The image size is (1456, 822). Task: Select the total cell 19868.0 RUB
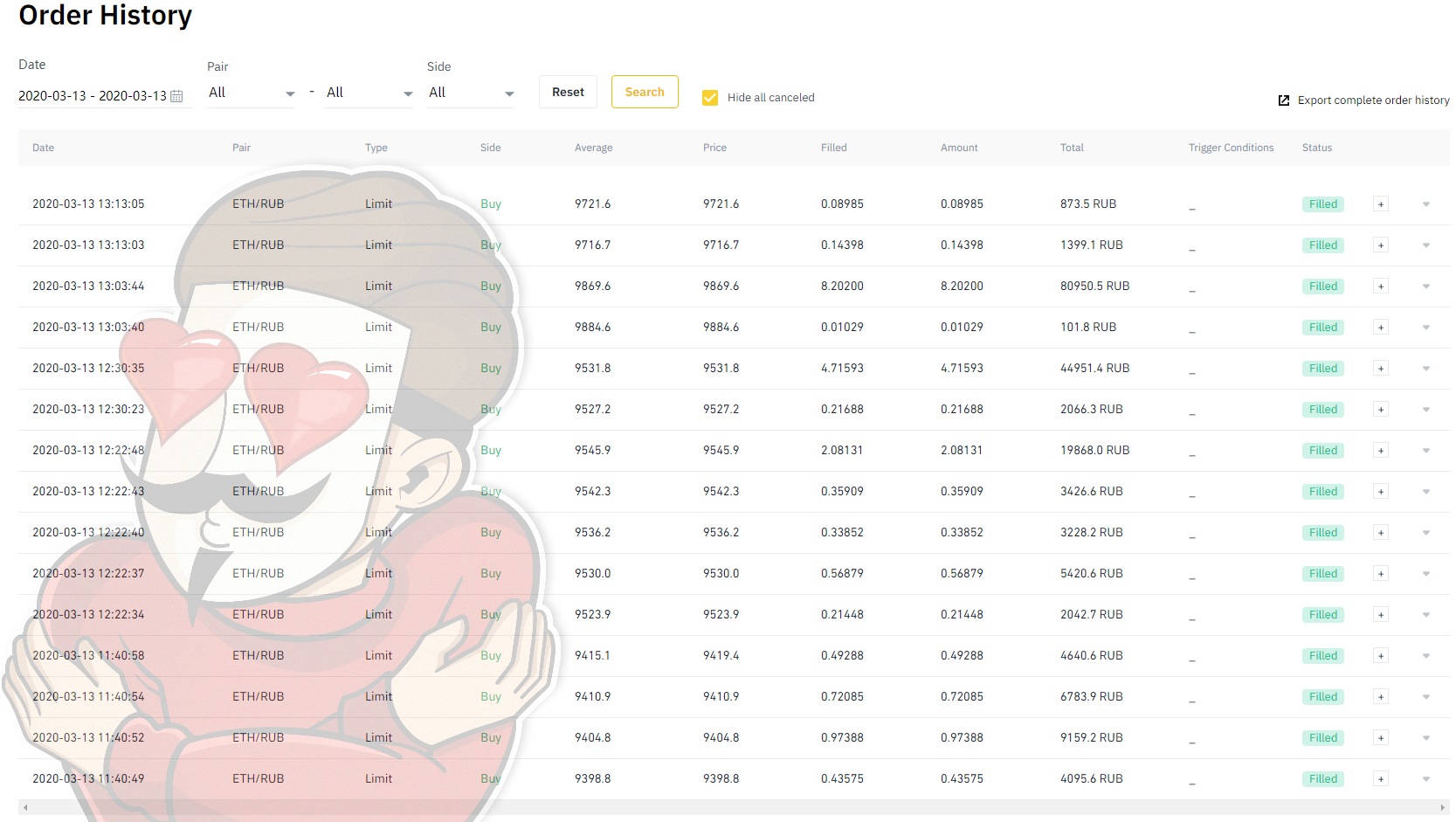(1095, 451)
